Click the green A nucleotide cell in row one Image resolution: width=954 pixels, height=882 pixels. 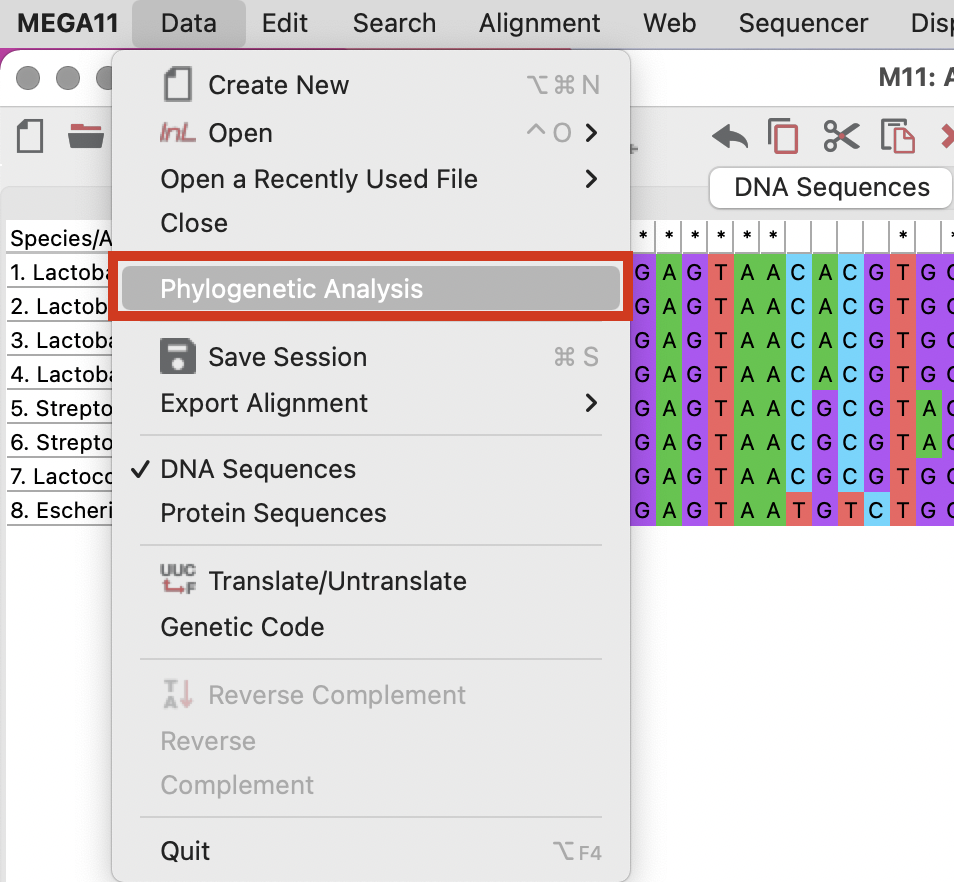668,272
